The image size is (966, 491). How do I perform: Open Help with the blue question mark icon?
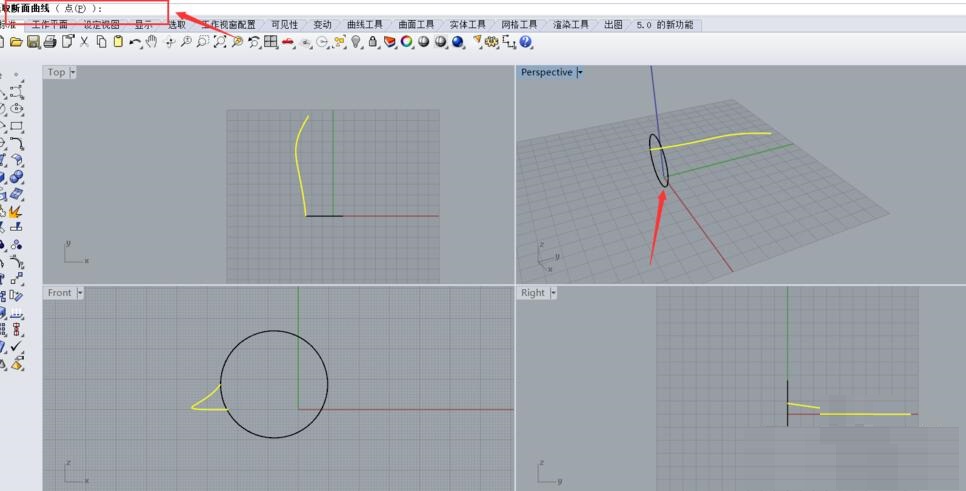(526, 42)
